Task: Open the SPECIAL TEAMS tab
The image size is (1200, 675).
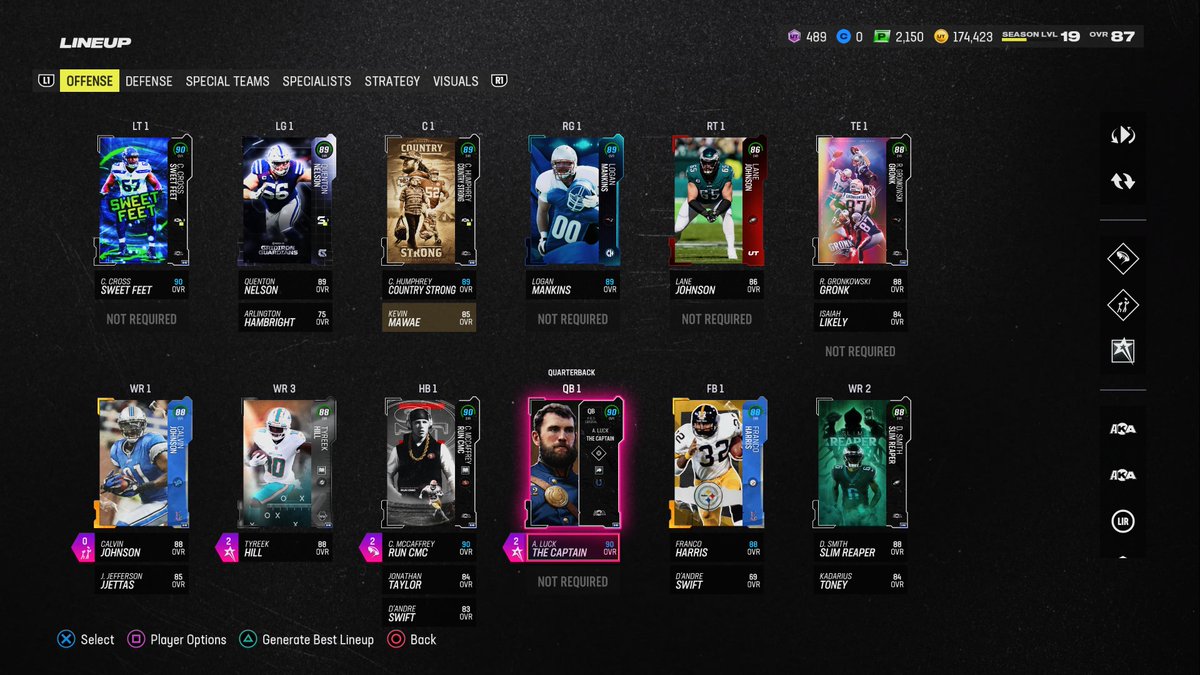Action: (x=227, y=81)
